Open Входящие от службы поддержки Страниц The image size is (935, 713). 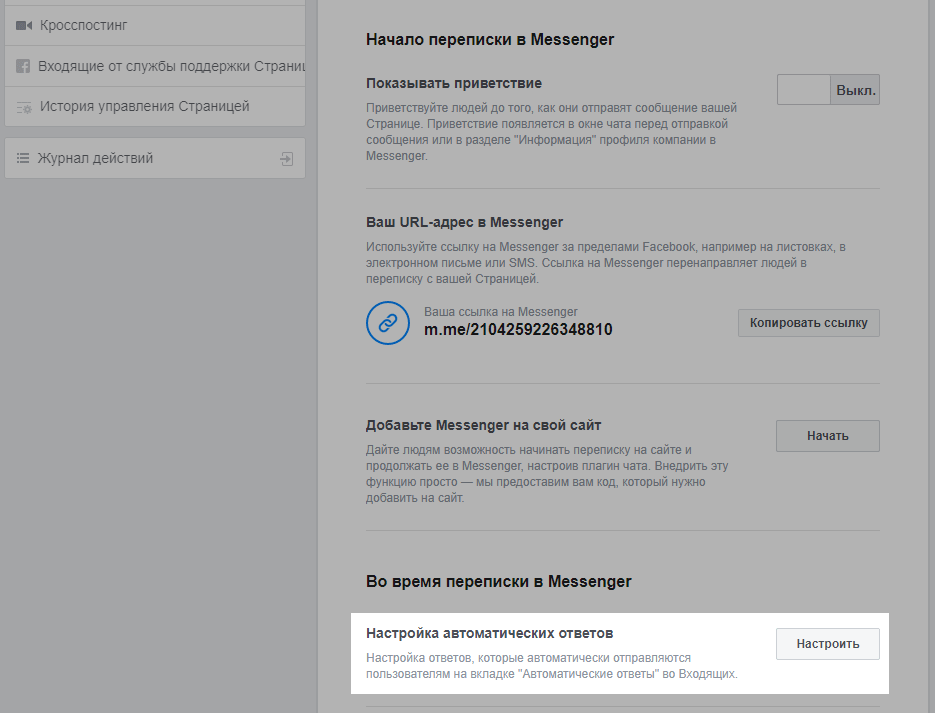pos(170,66)
